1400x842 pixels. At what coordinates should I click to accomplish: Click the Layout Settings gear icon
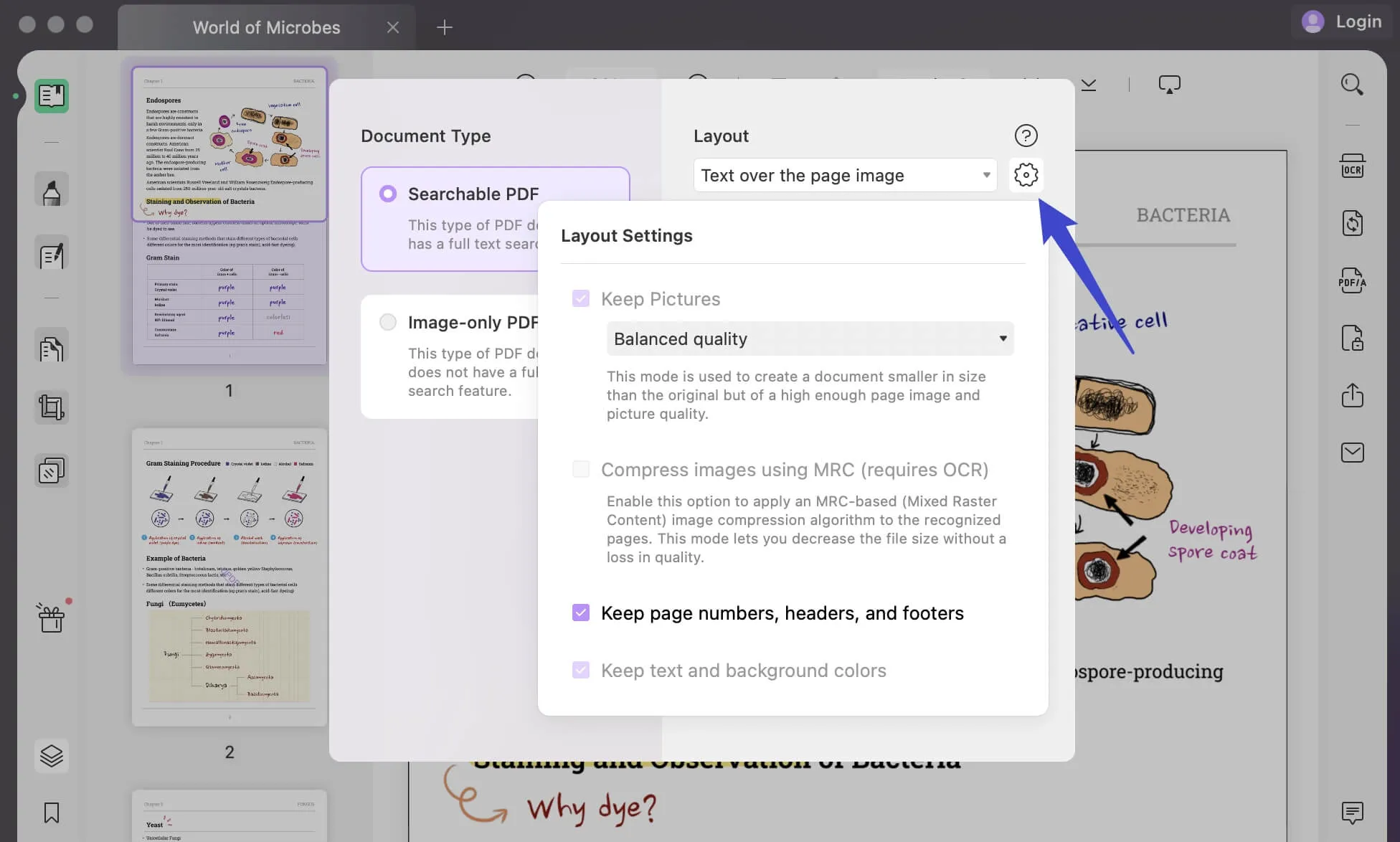coord(1024,174)
